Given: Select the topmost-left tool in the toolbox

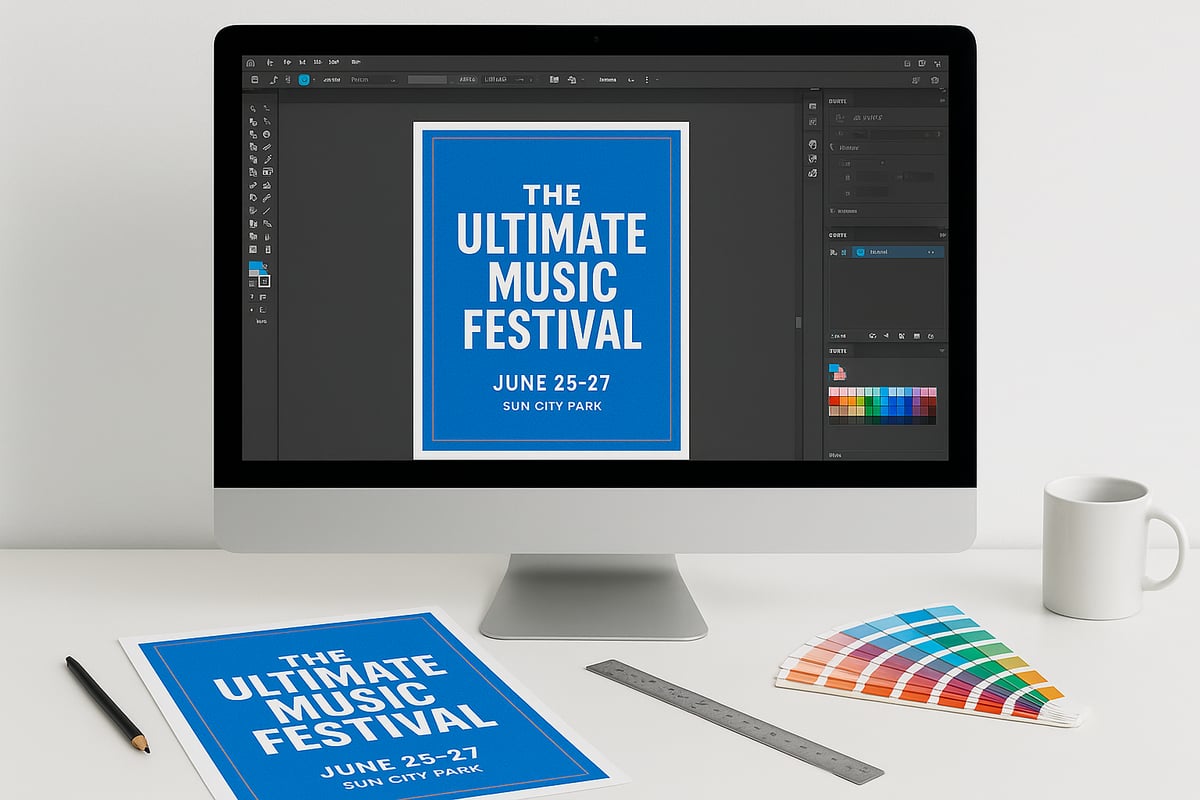Looking at the screenshot, I should click(x=253, y=108).
